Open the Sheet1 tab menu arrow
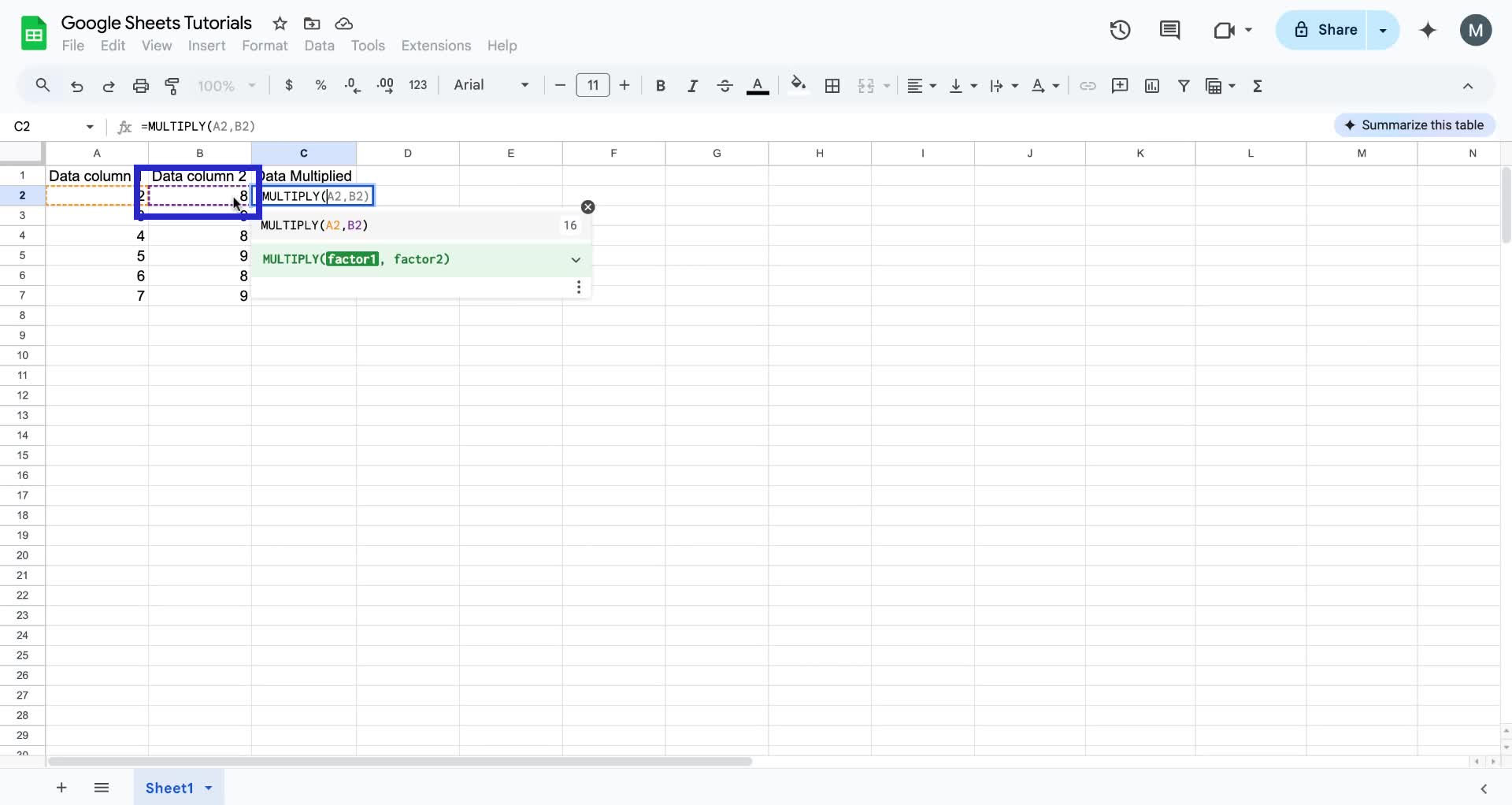Viewport: 1512px width, 805px height. point(207,788)
